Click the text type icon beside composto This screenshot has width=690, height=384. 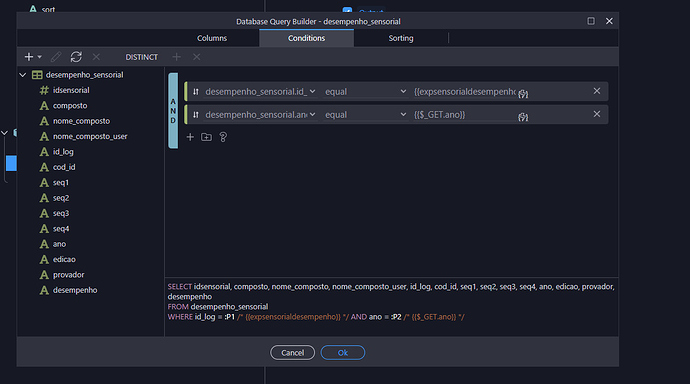click(x=44, y=106)
